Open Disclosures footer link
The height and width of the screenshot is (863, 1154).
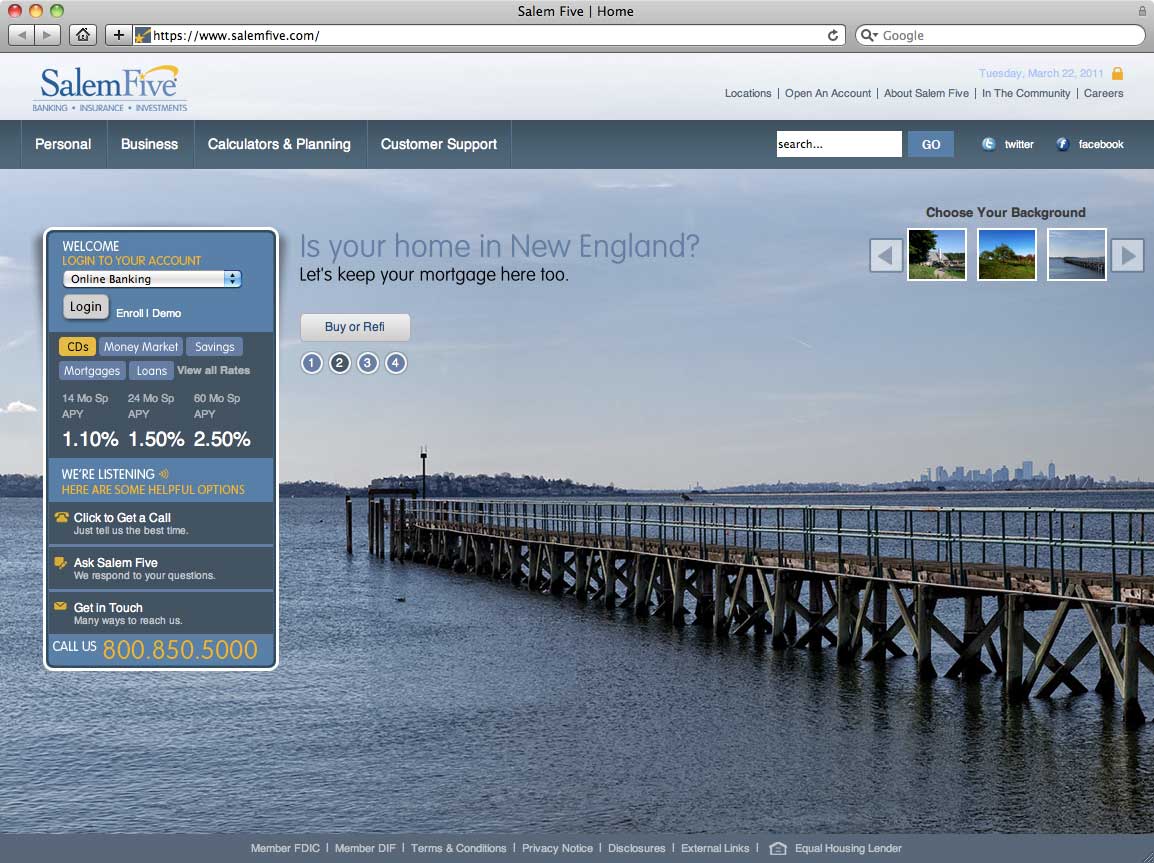pyautogui.click(x=637, y=848)
